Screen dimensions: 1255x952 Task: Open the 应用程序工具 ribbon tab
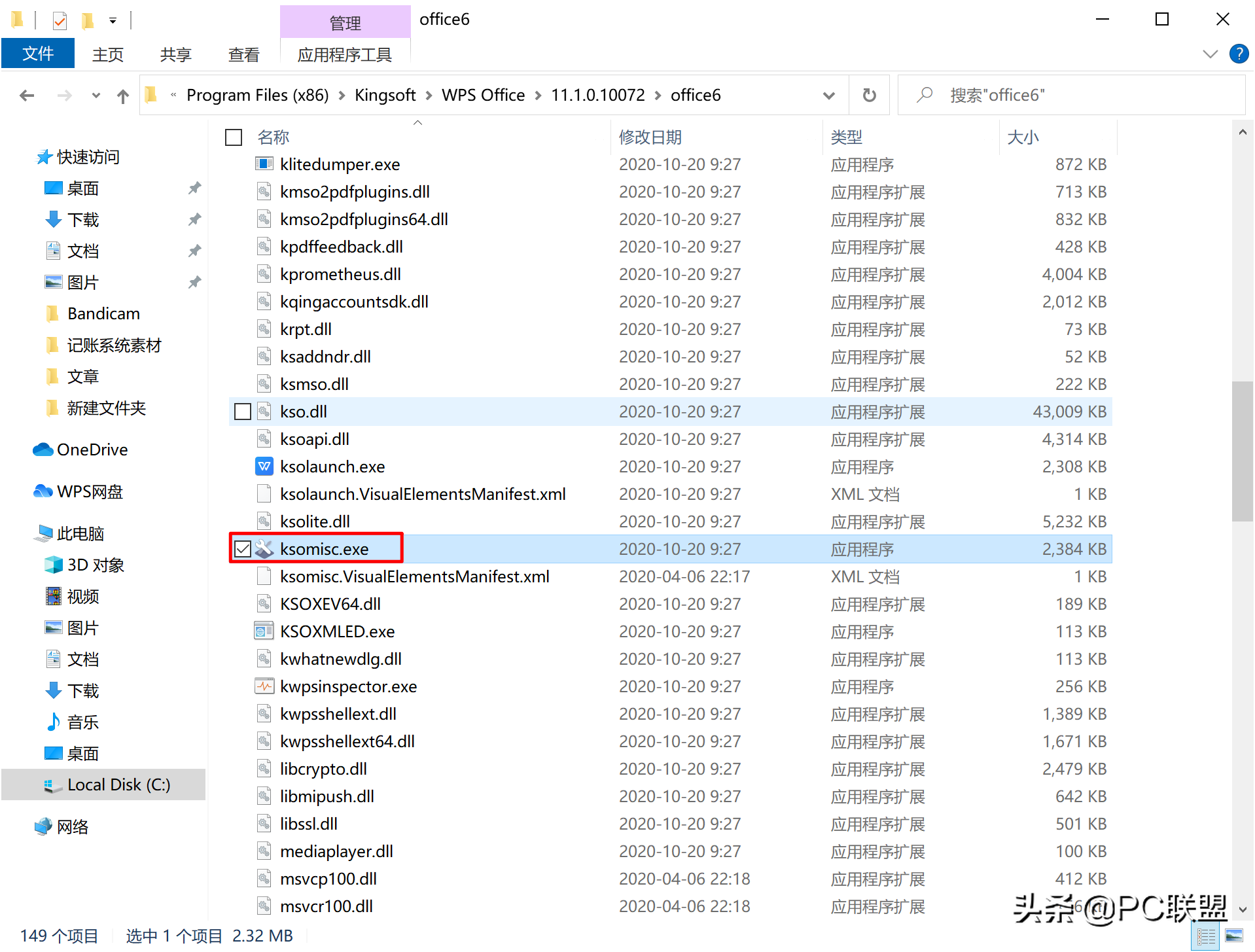(x=345, y=54)
